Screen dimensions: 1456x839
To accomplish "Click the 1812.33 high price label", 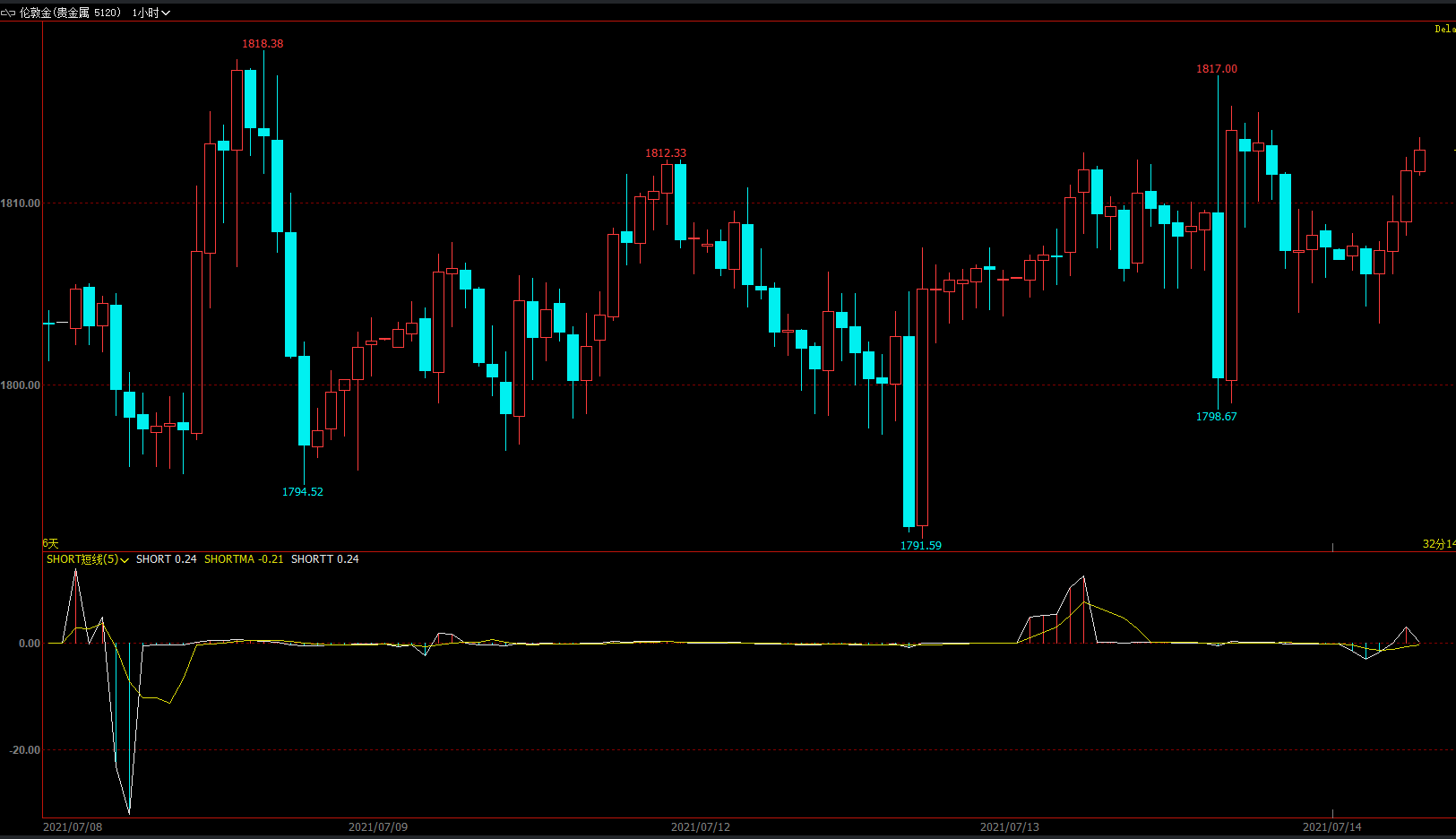I will pyautogui.click(x=666, y=153).
